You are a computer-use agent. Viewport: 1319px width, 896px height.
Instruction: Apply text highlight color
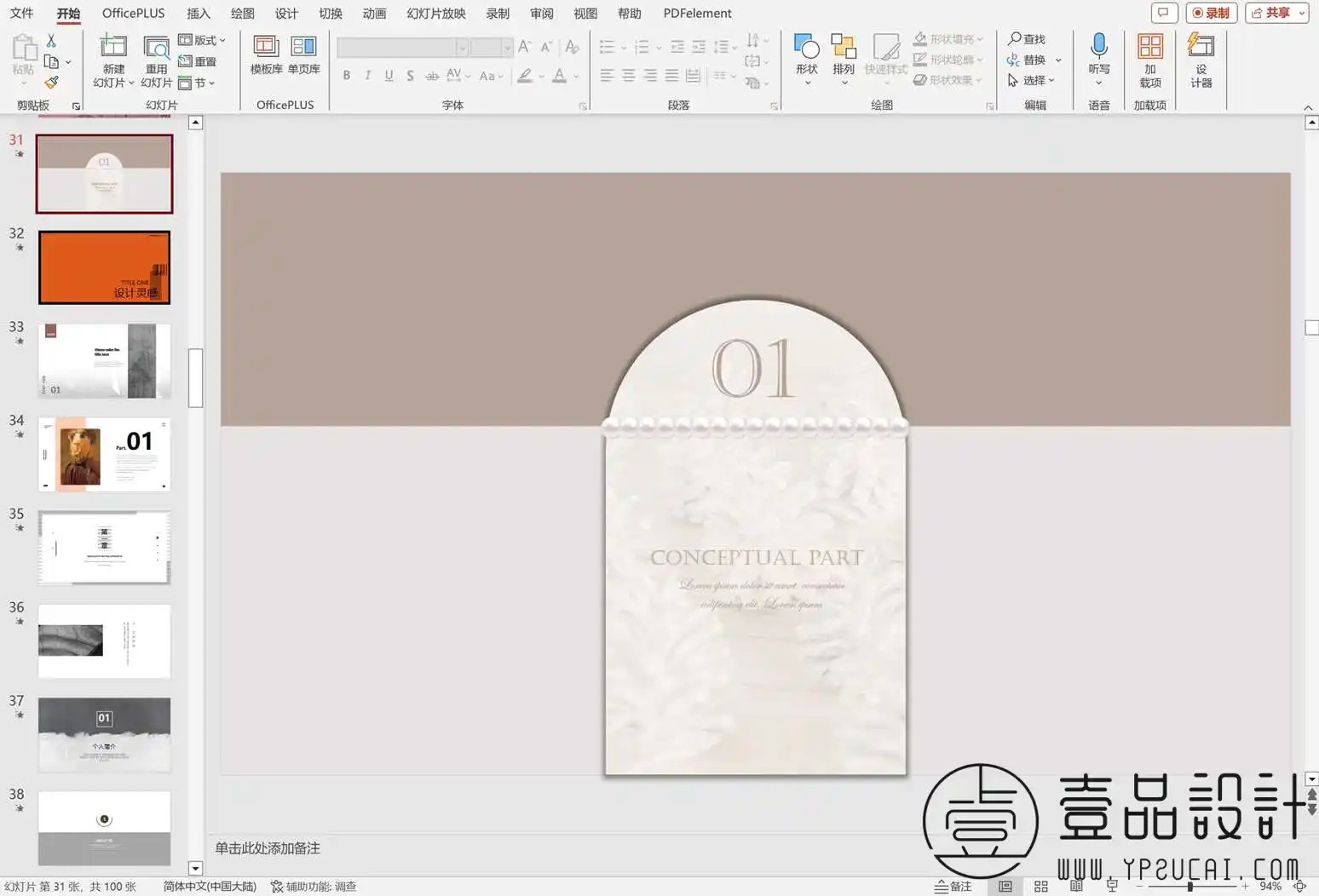click(525, 76)
